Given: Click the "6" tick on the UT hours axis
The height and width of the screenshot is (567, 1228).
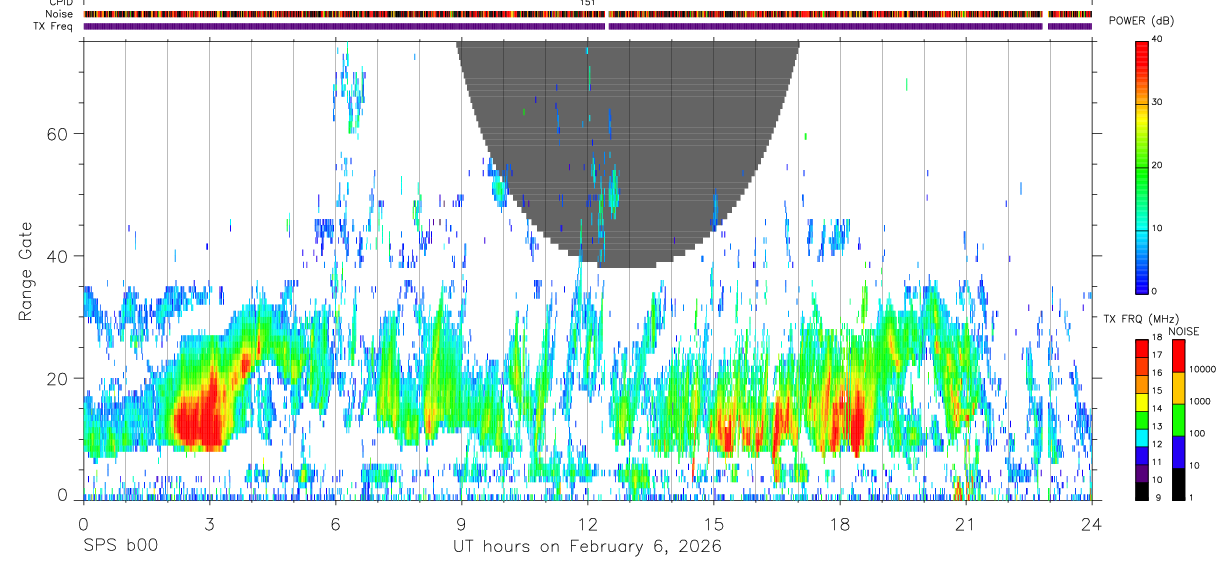Looking at the screenshot, I should [x=335, y=523].
